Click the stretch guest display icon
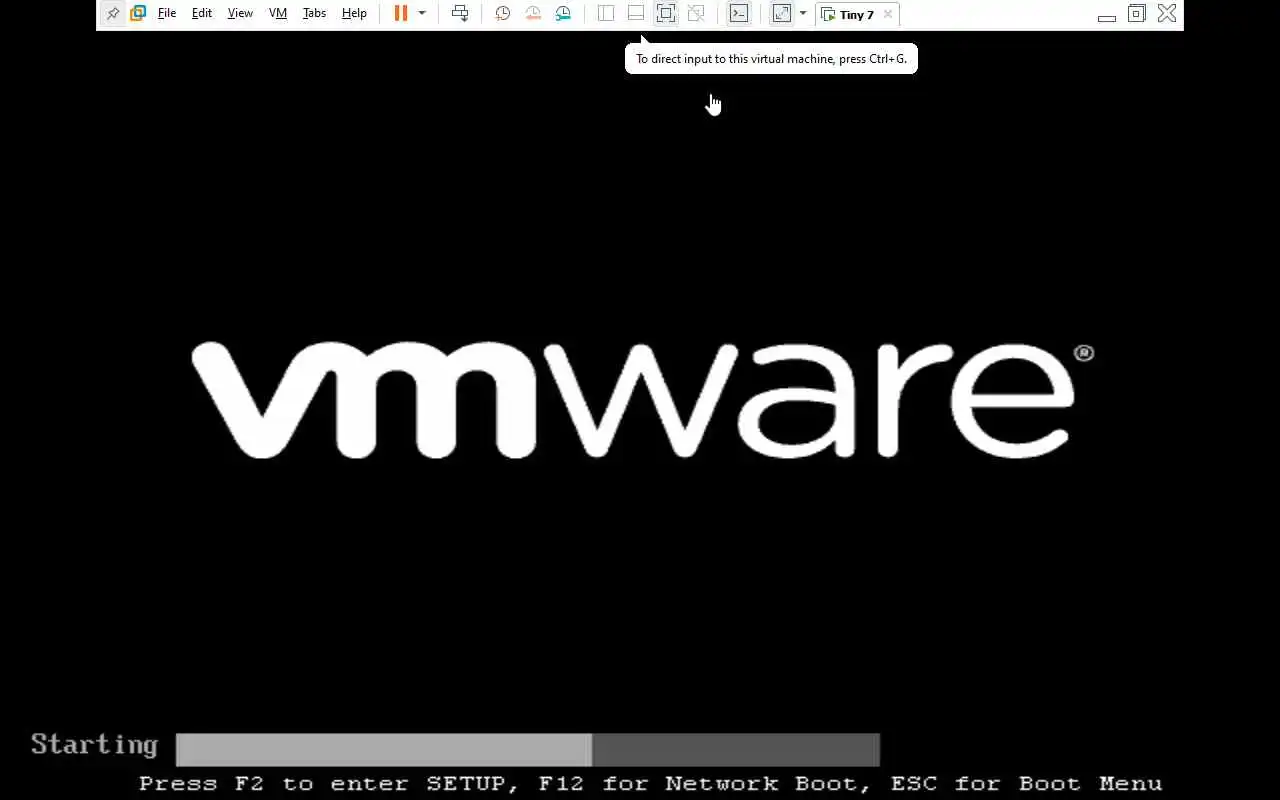The height and width of the screenshot is (800, 1280). tap(782, 14)
